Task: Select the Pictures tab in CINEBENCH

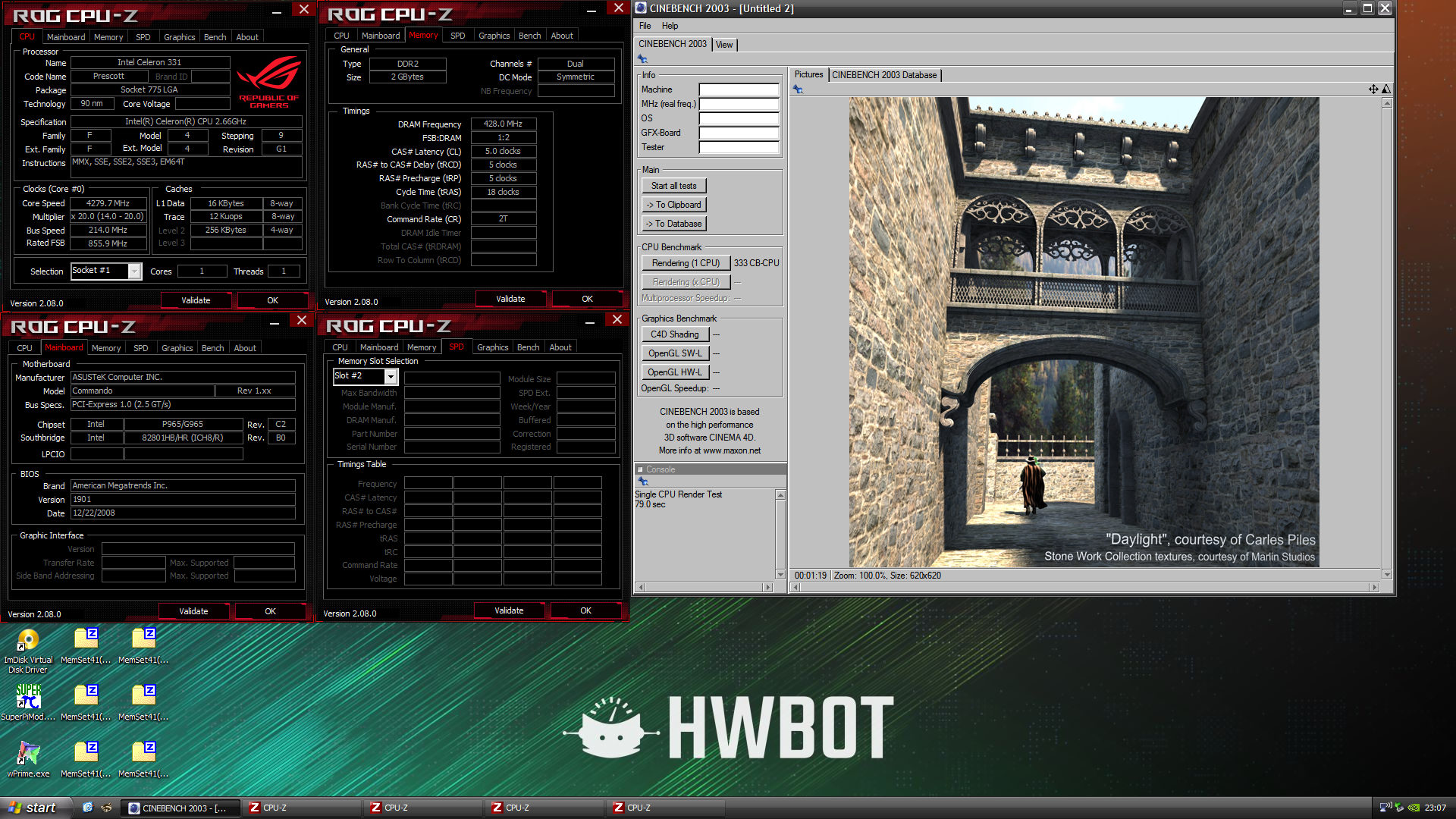Action: coord(808,74)
